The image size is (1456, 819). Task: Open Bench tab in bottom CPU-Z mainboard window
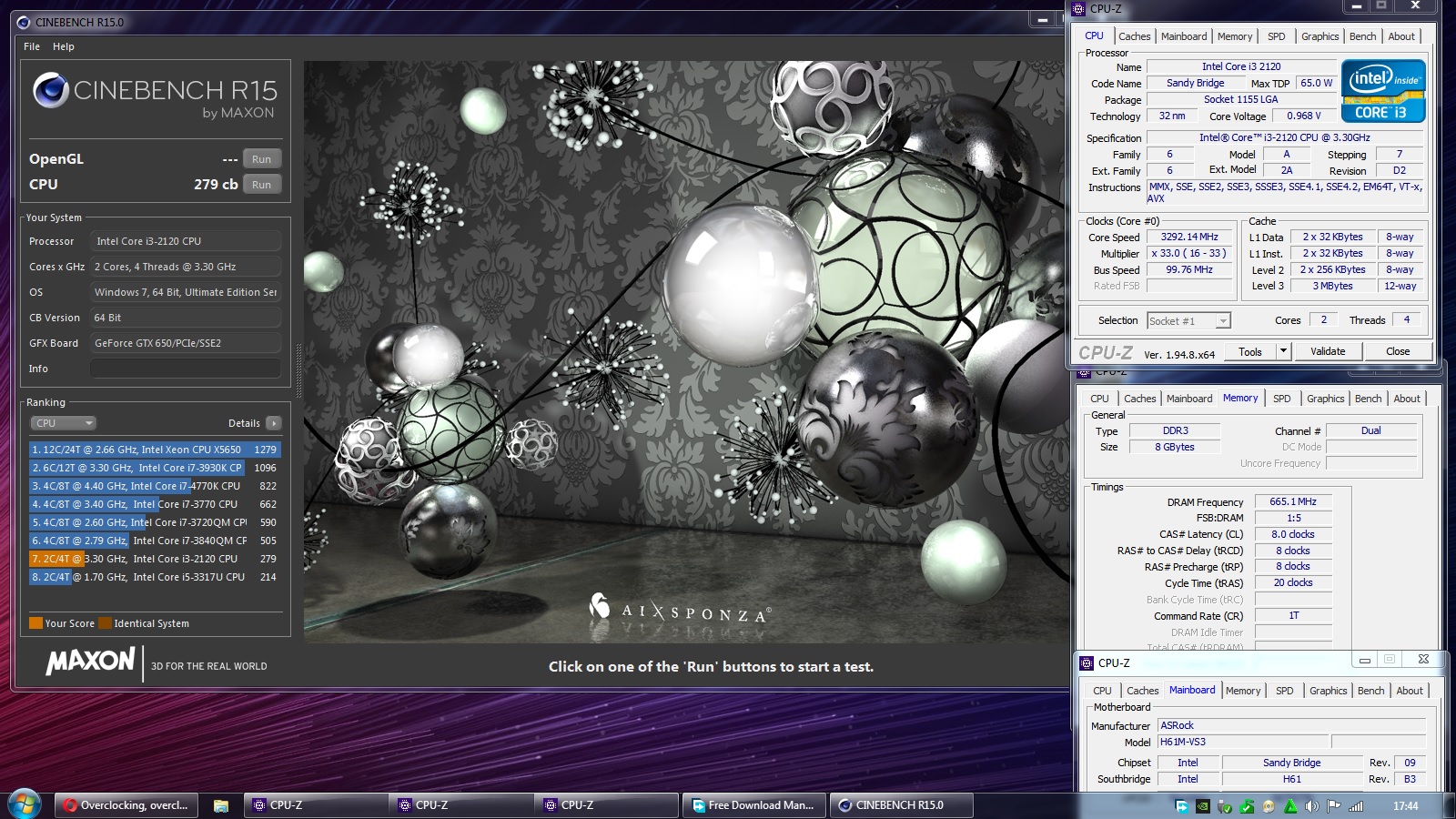click(1370, 691)
